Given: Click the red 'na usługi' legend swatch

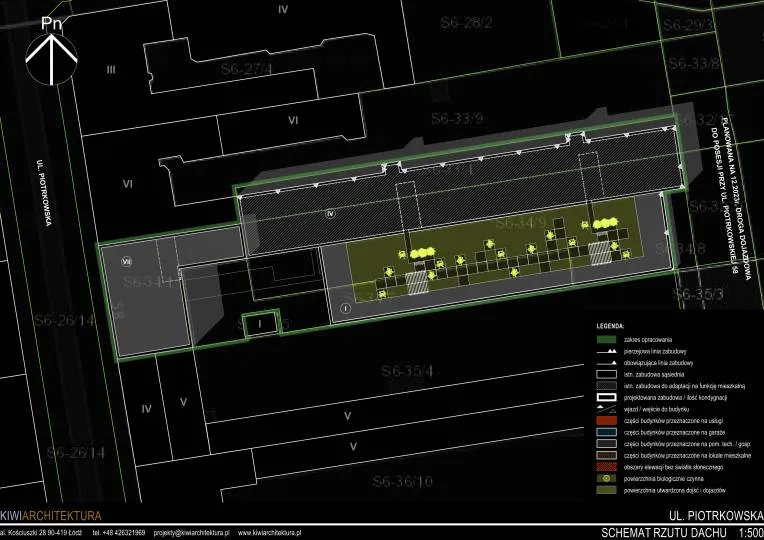Looking at the screenshot, I should (608, 422).
